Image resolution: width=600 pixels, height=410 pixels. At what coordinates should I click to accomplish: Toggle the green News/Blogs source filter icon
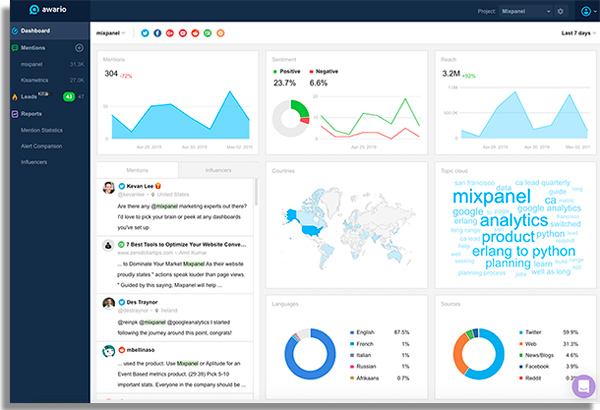pos(207,33)
